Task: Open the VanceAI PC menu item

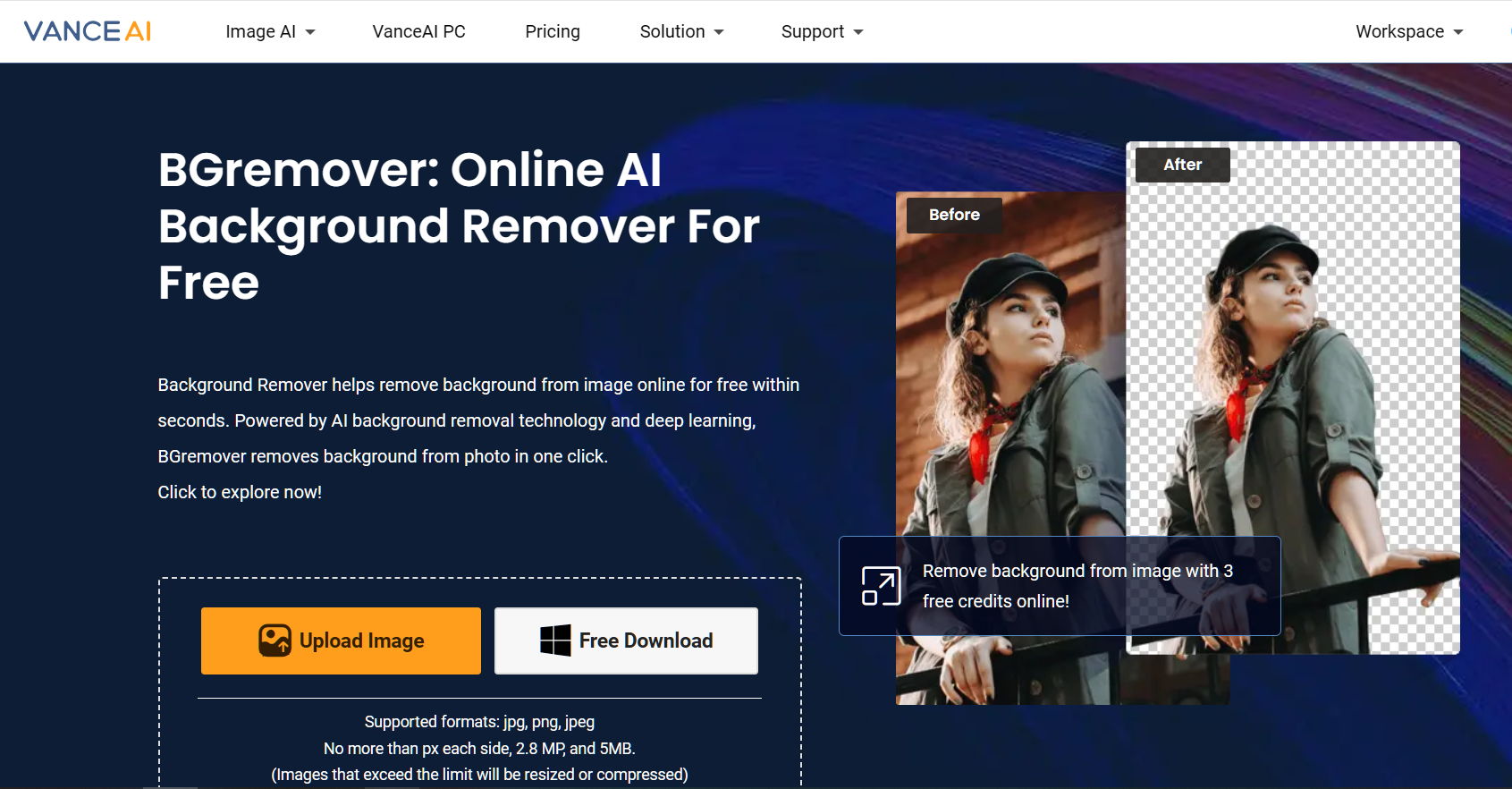Action: 418,31
